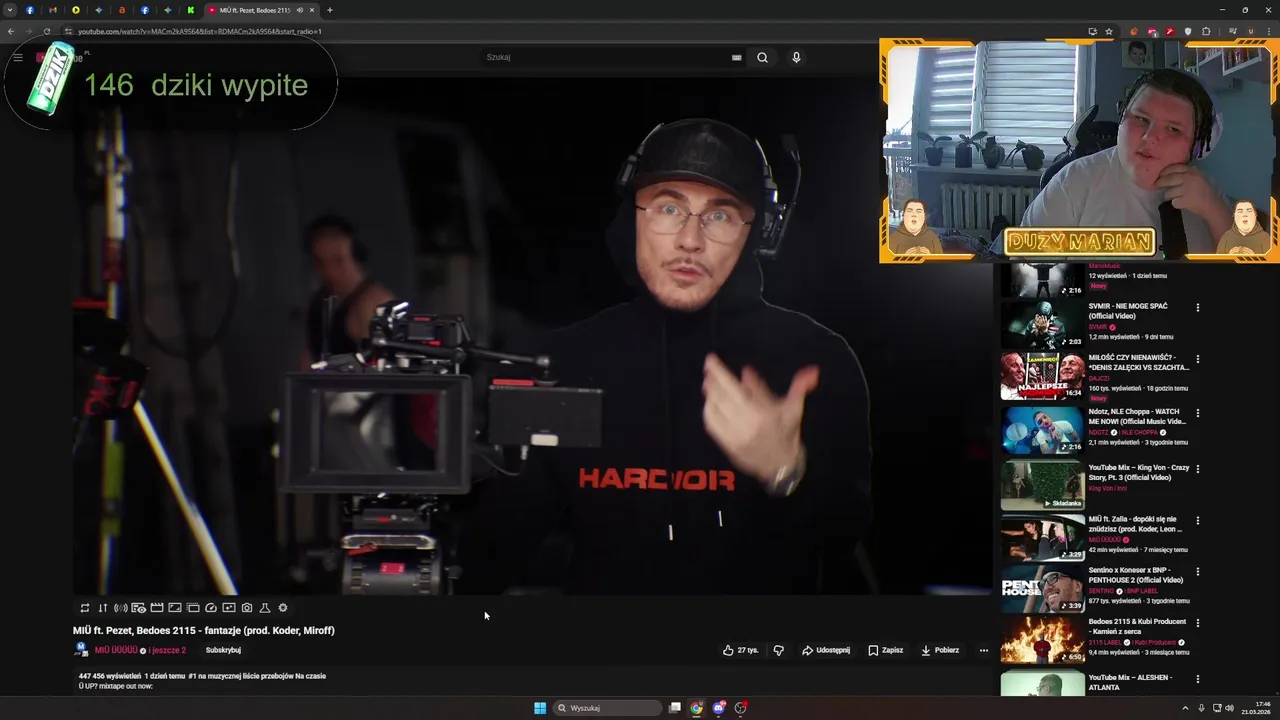The image size is (1280, 720).
Task: Open the playback speed gauge icon
Action: tap(211, 608)
